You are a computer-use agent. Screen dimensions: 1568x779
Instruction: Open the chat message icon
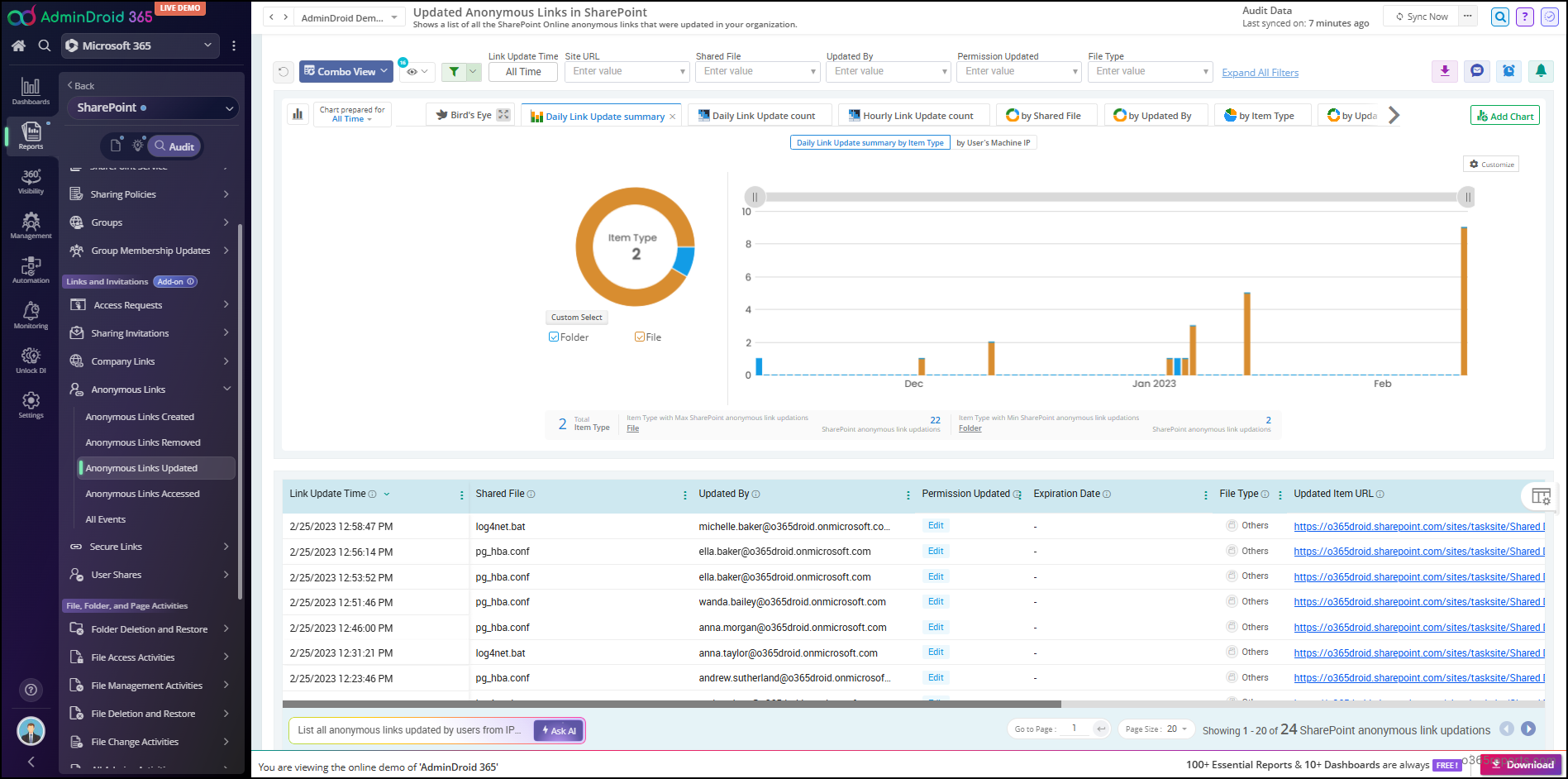1477,71
